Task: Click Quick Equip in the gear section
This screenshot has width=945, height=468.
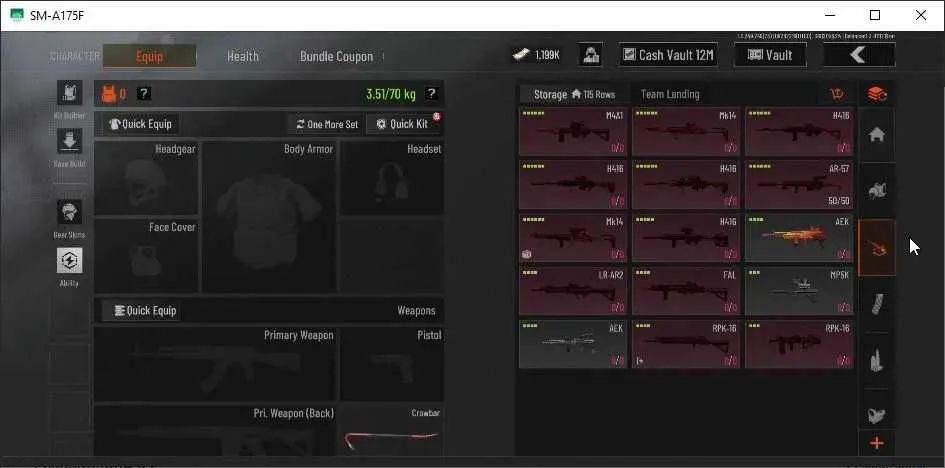Action: coord(140,124)
